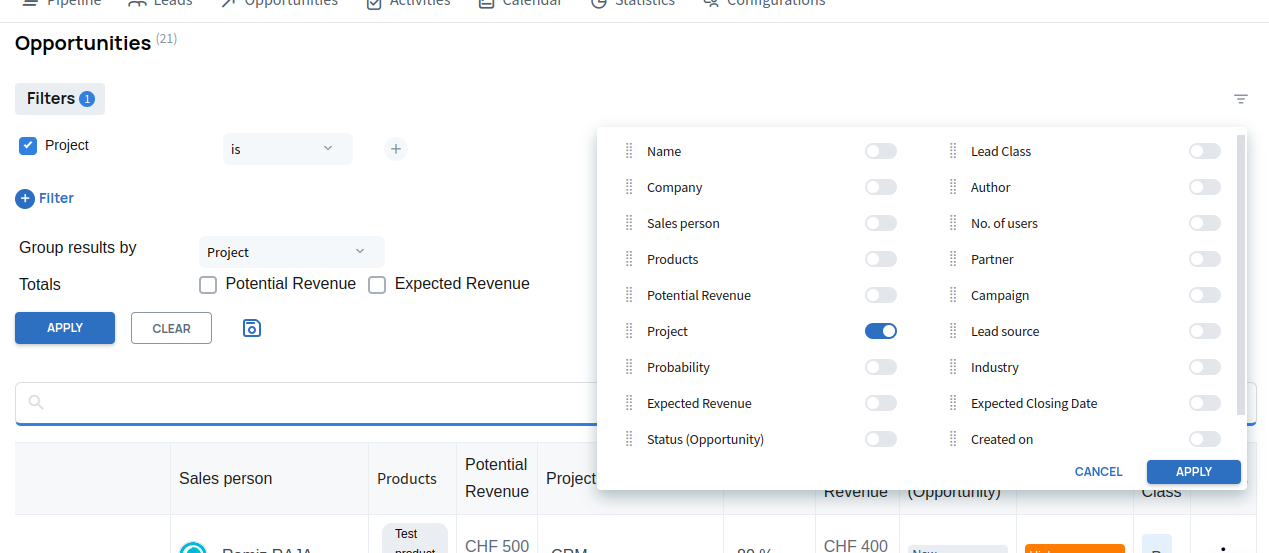Click the drag handle next to Name
This screenshot has width=1269, height=553.
(x=629, y=152)
